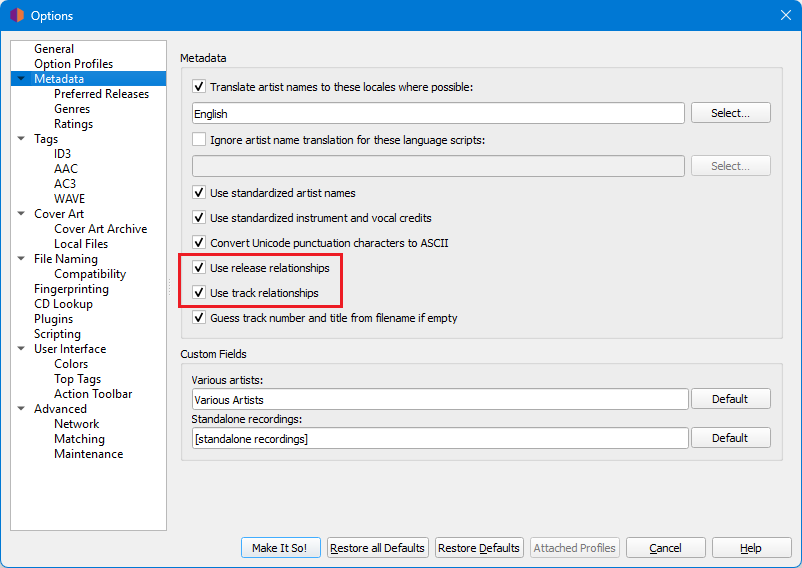Toggle 'Translate artist names to these locales' checkbox
The image size is (802, 568).
pyautogui.click(x=199, y=87)
